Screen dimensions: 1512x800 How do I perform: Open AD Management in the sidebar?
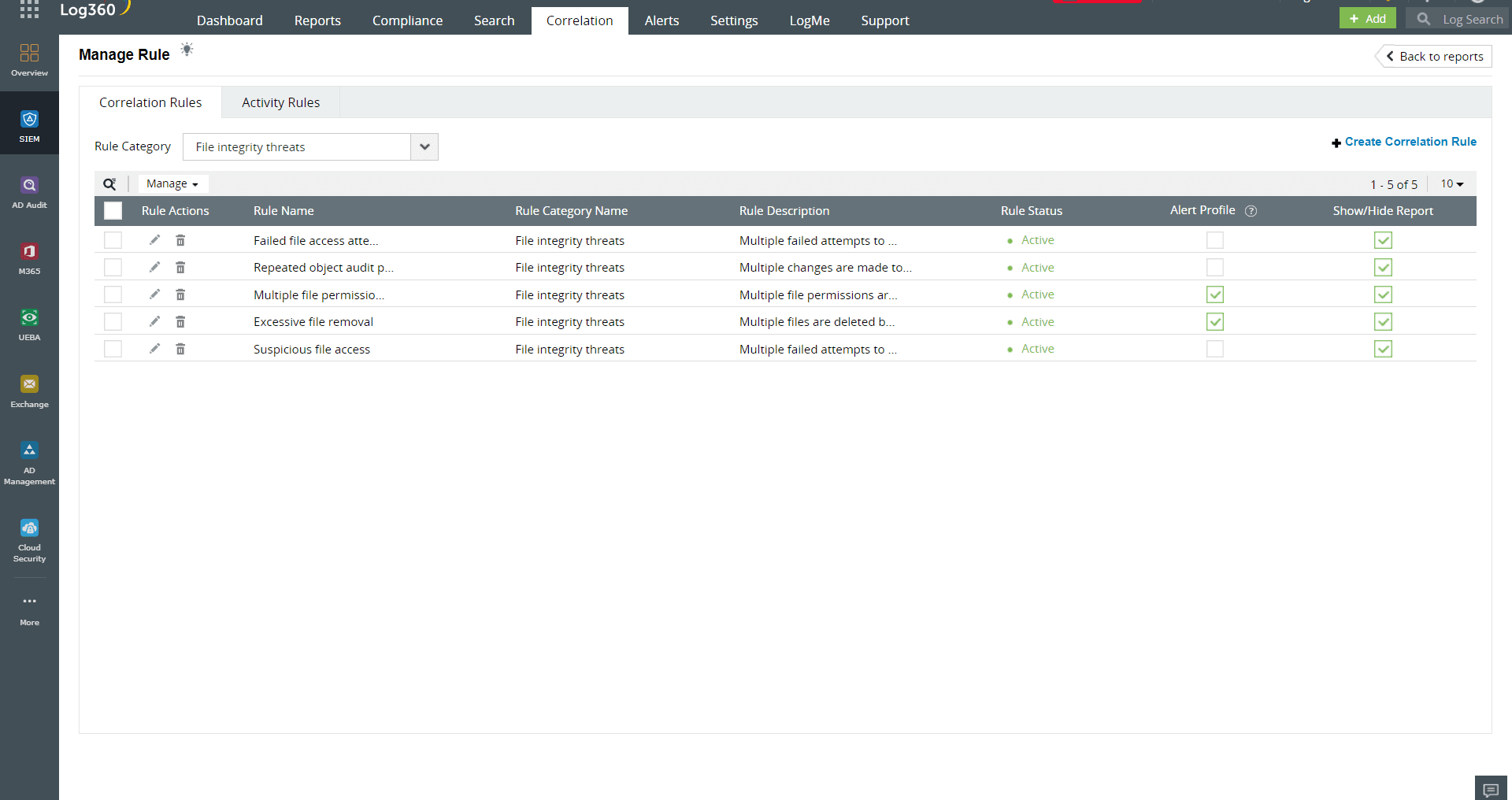tap(29, 464)
